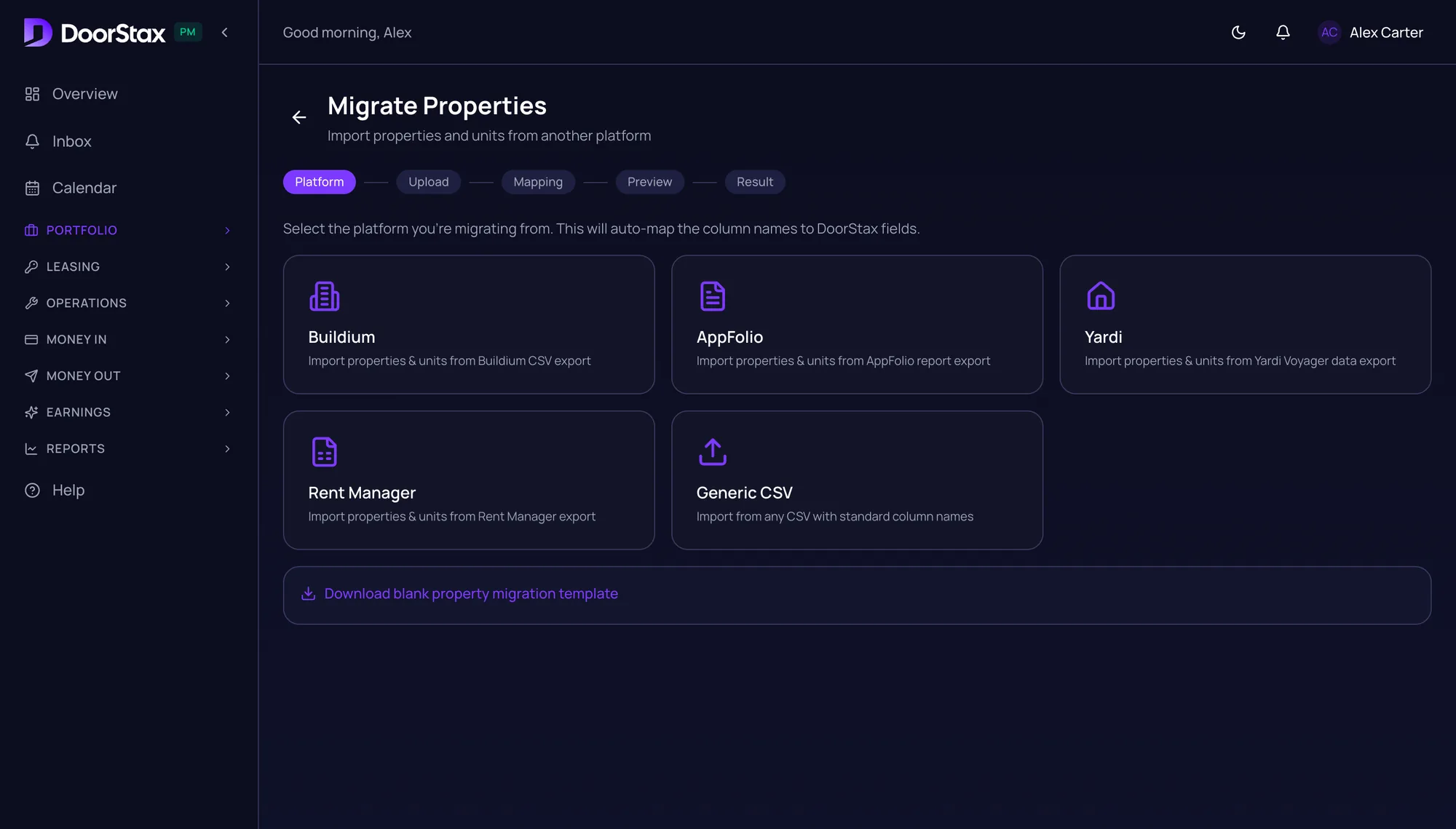Open the LEASING menu label

tap(73, 266)
